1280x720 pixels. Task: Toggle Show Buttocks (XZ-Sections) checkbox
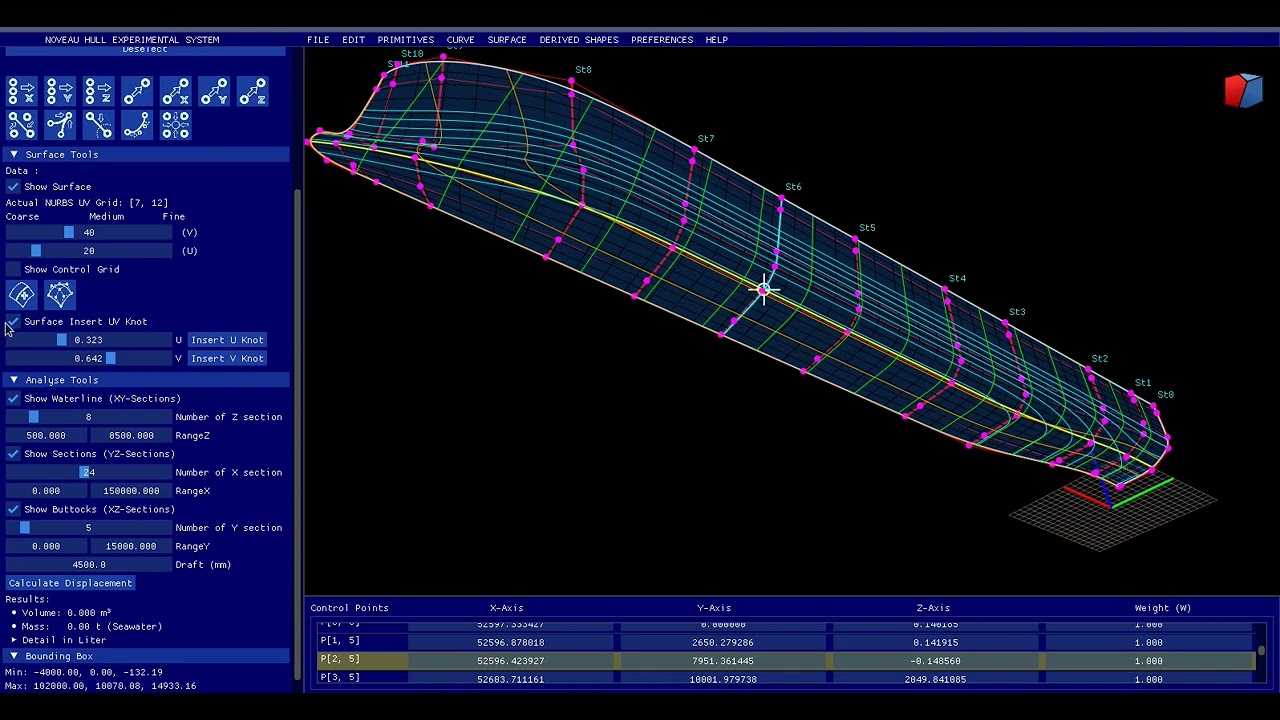pos(13,510)
